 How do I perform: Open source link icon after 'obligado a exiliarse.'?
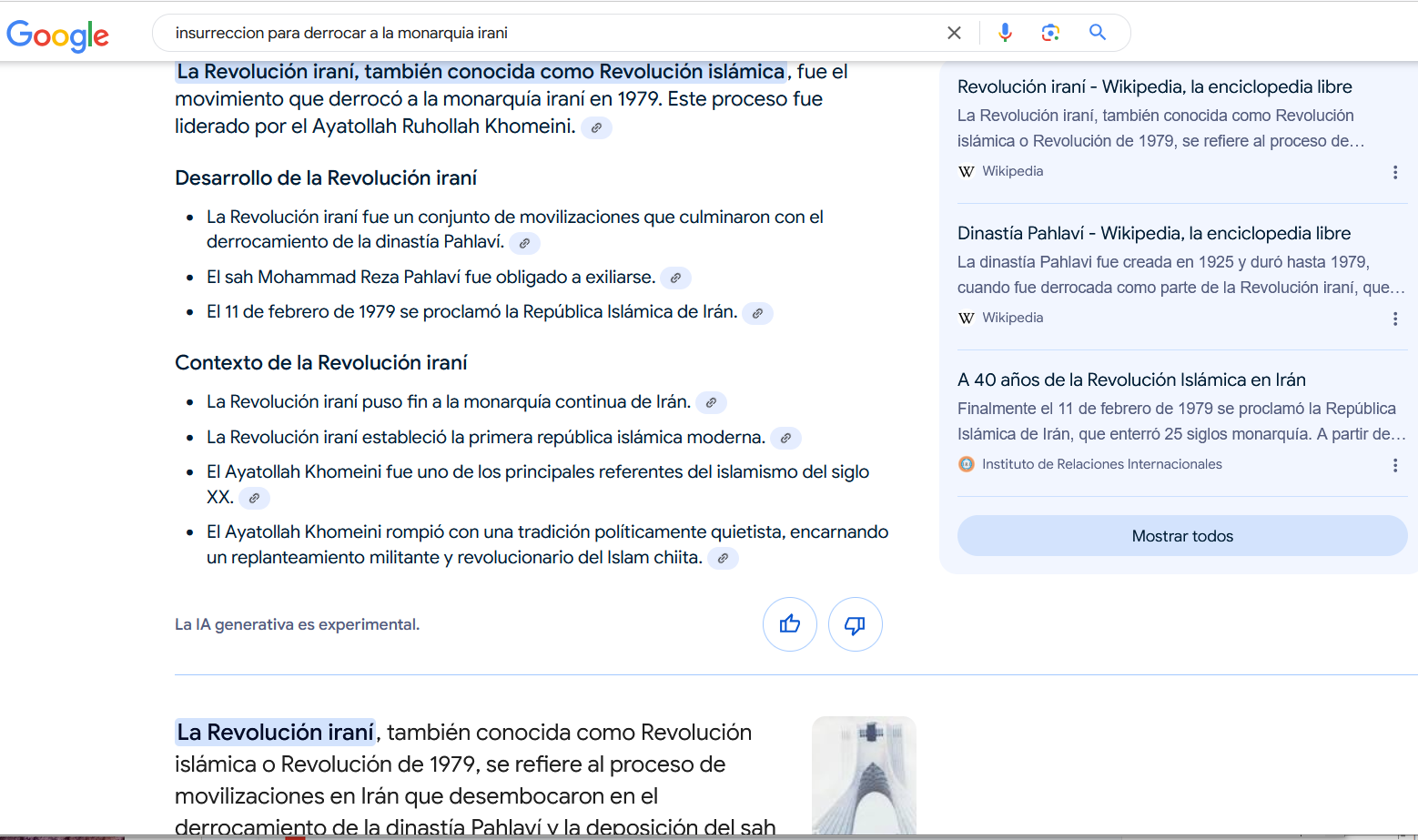coord(675,278)
